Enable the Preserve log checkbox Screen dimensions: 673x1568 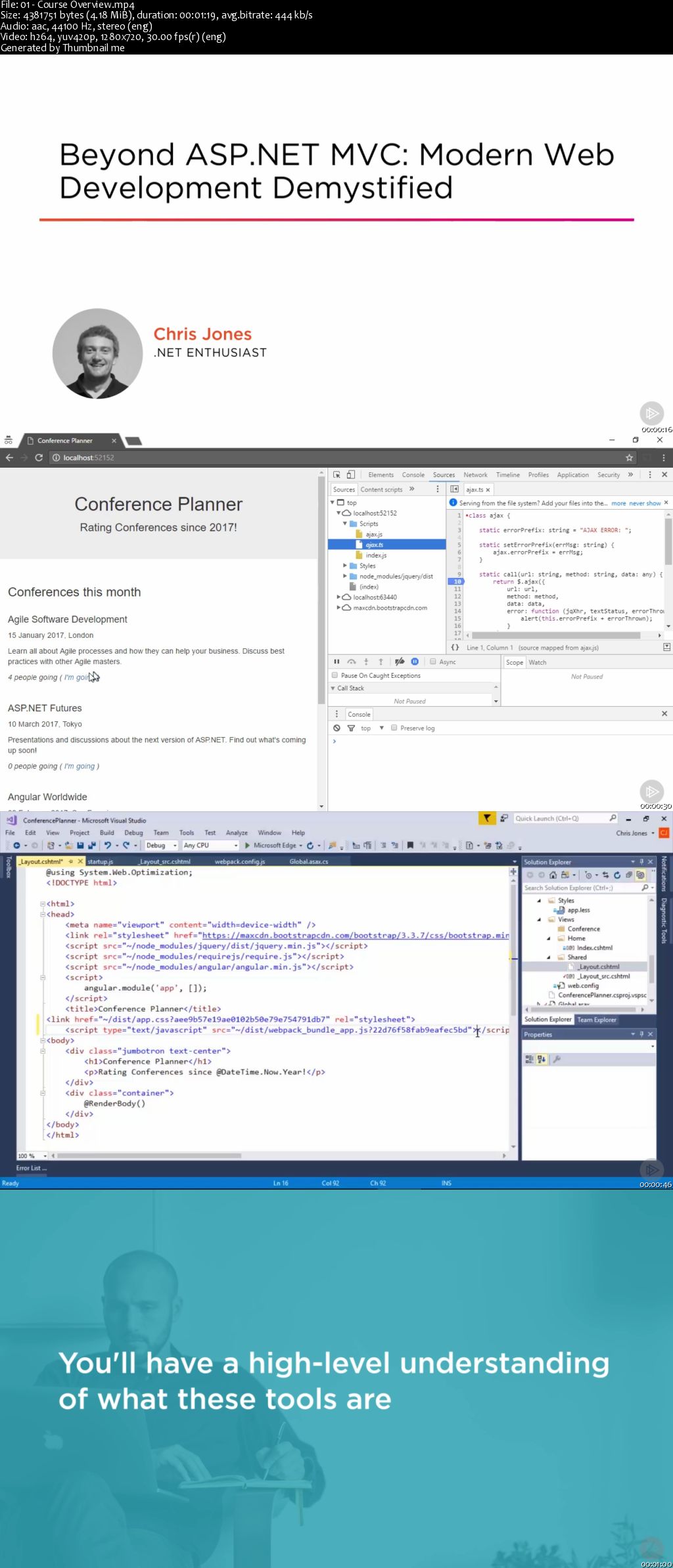point(394,728)
